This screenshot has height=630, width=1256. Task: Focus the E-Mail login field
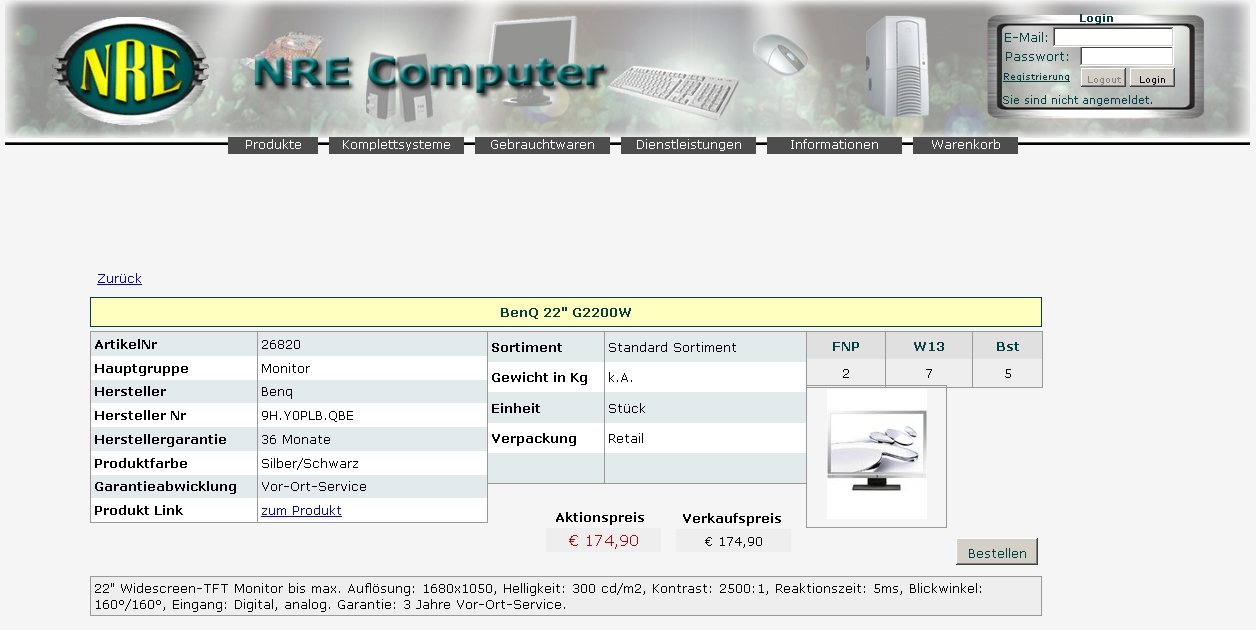[x=1113, y=37]
